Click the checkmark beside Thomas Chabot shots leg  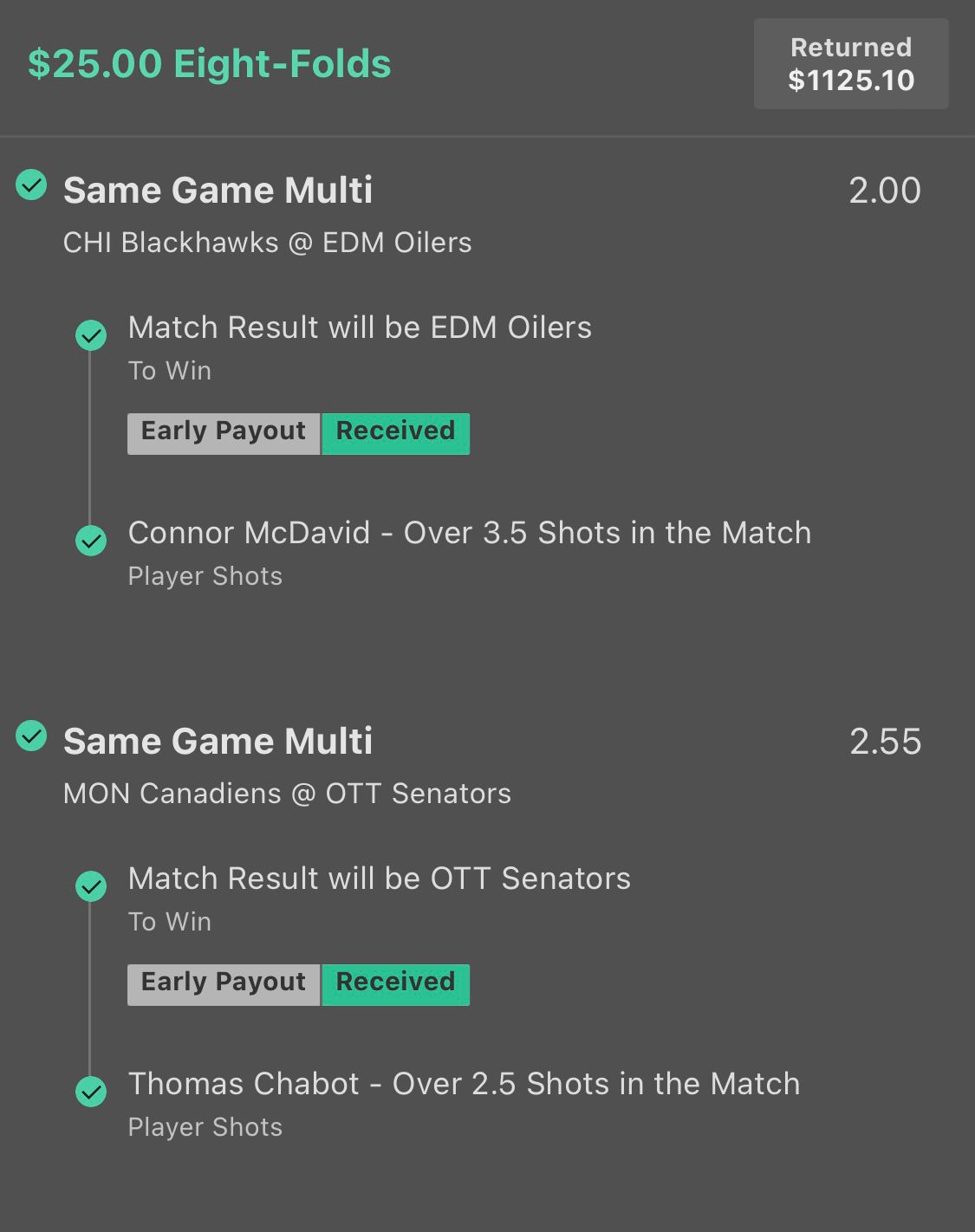click(91, 1092)
